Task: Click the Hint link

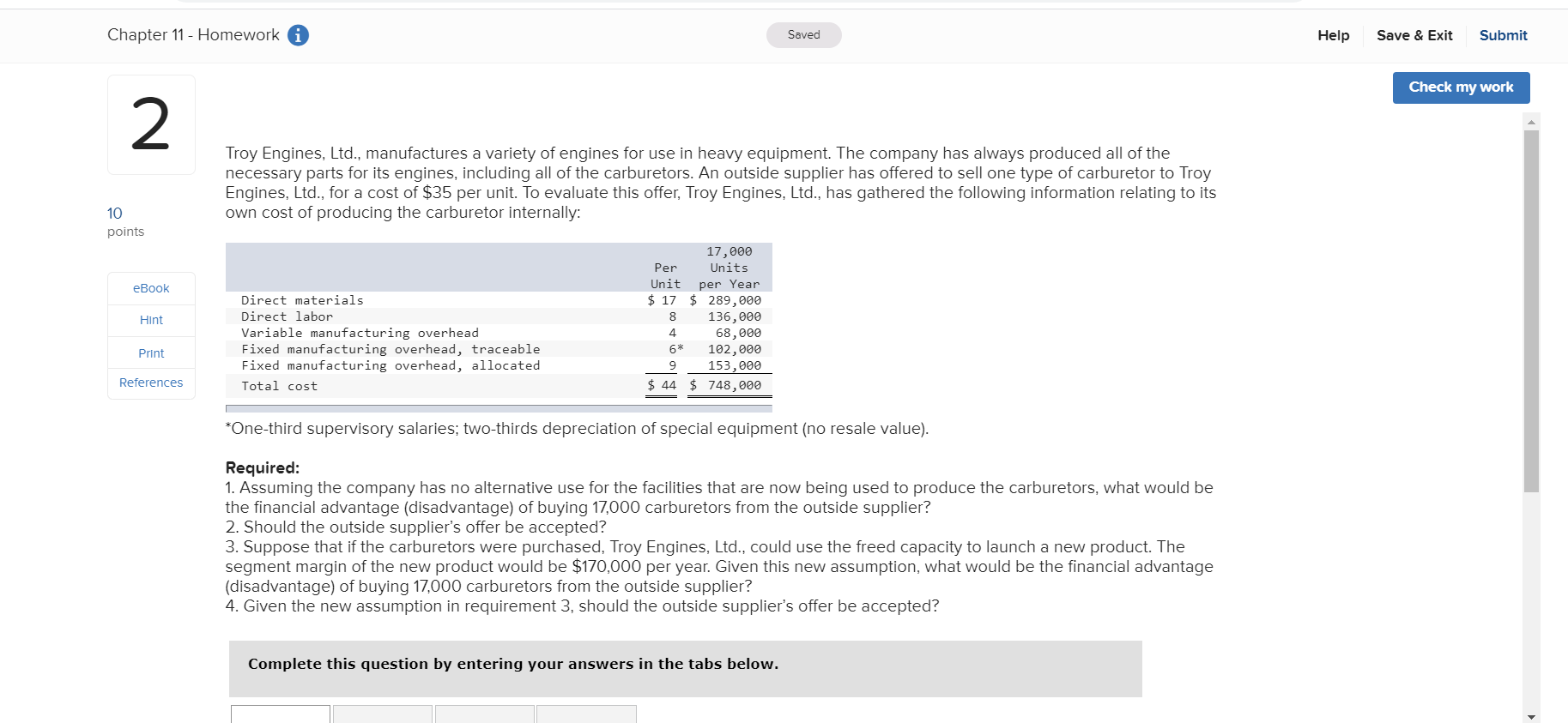Action: (151, 320)
